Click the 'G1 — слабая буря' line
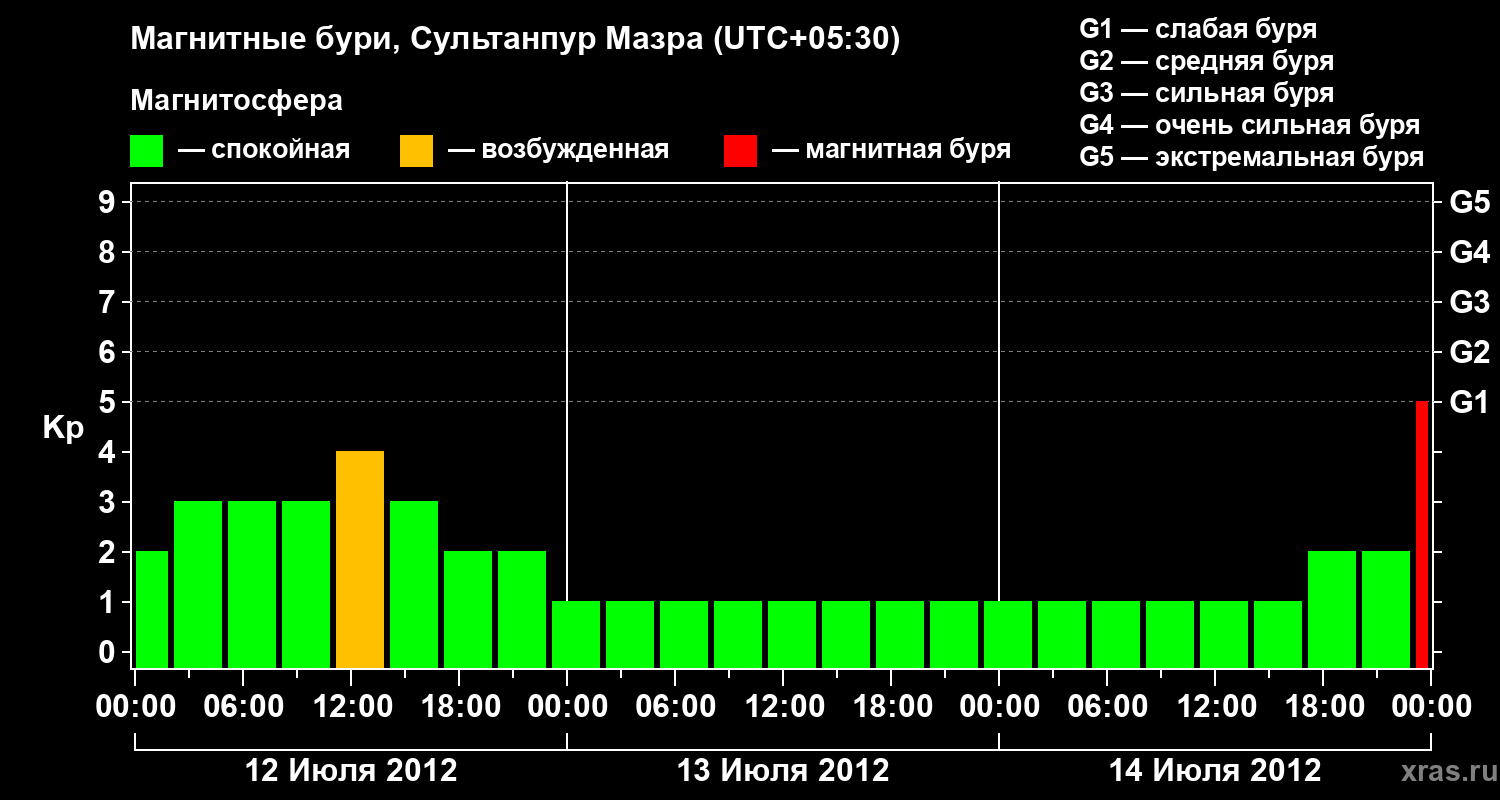Image resolution: width=1500 pixels, height=800 pixels. pos(1198,29)
